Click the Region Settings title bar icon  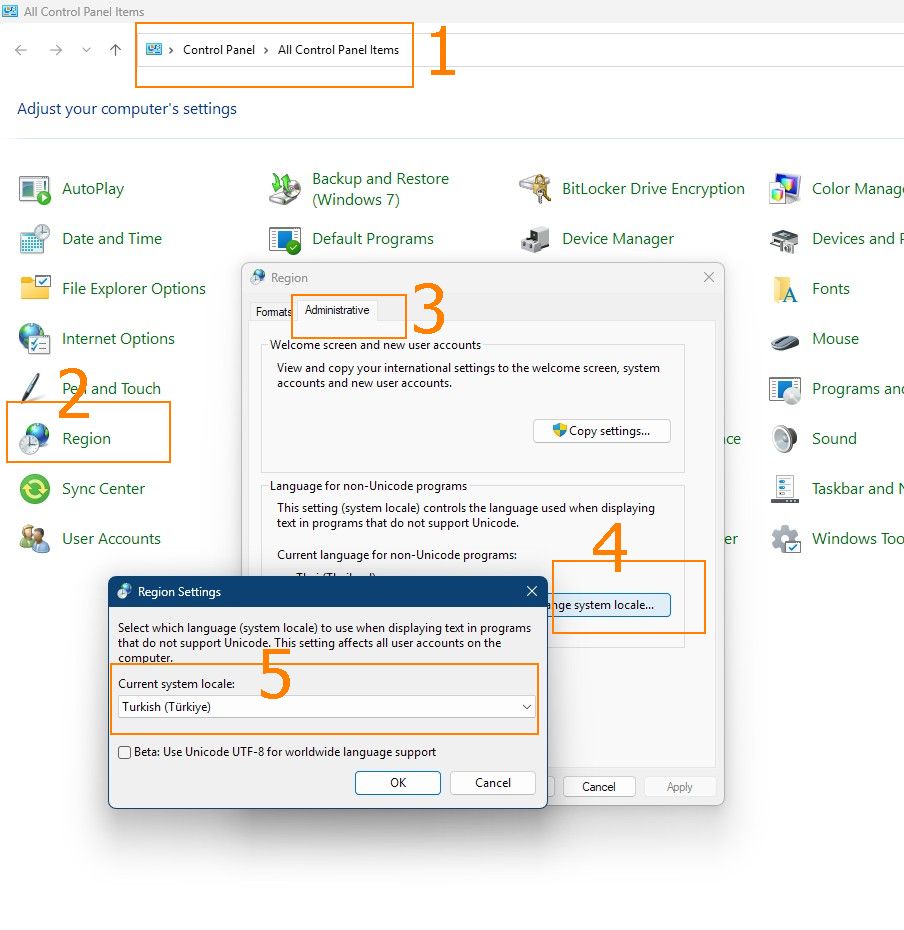(x=124, y=591)
